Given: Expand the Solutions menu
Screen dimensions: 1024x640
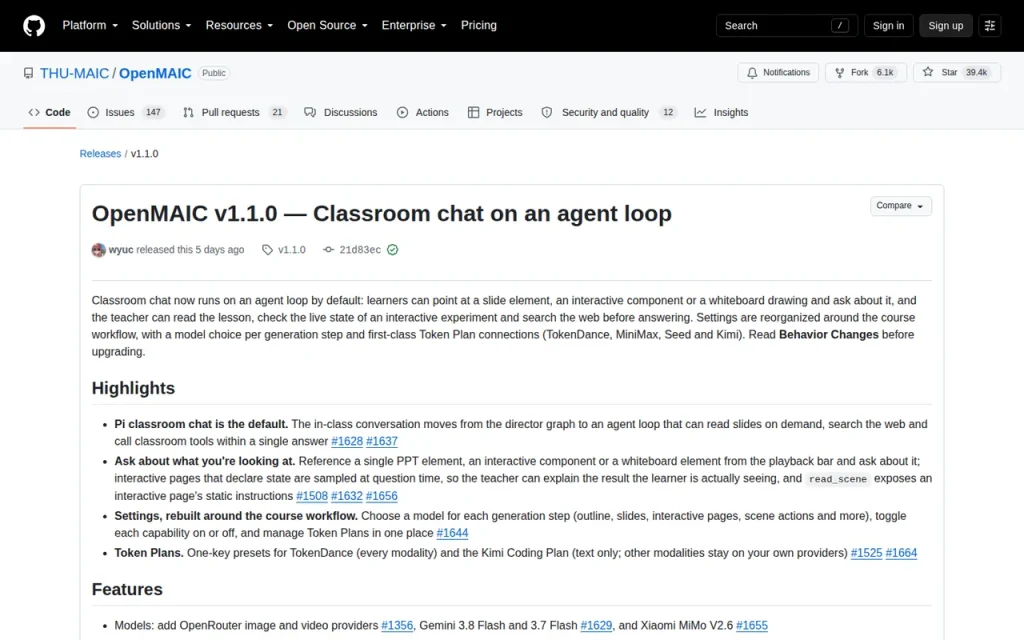Looking at the screenshot, I should [x=161, y=25].
